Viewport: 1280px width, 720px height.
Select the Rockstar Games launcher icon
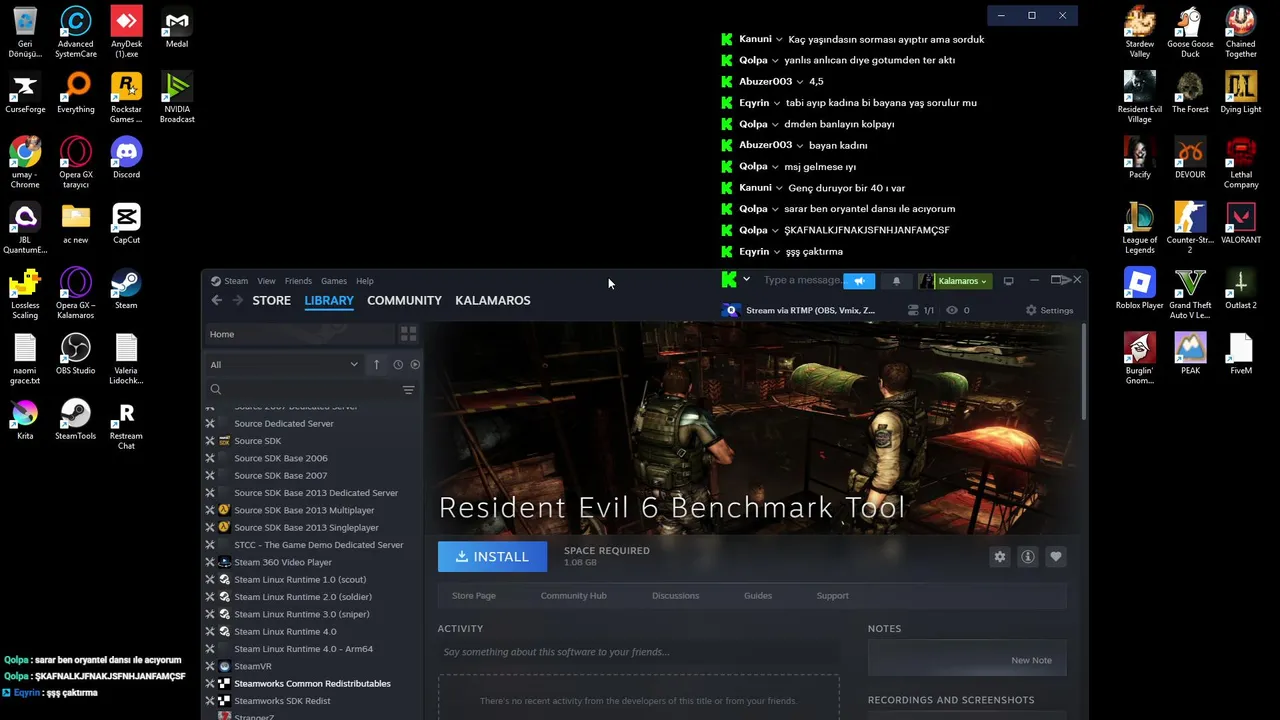[x=126, y=98]
